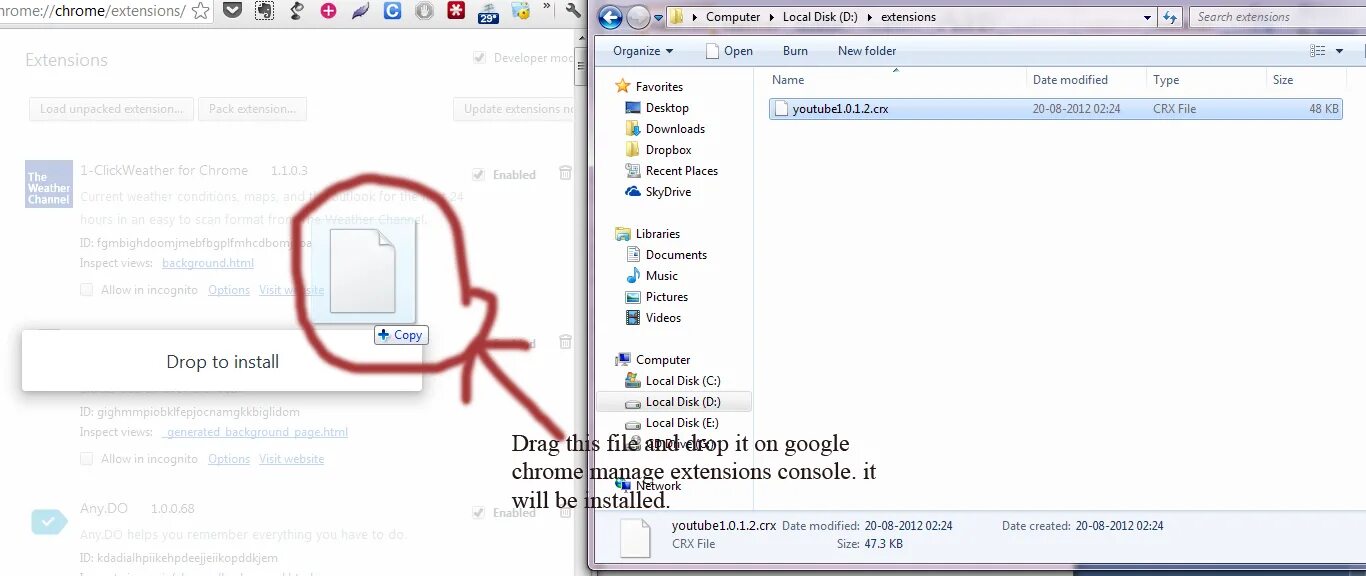1366x576 pixels.
Task: Sort files by Name column header
Action: 897,80
